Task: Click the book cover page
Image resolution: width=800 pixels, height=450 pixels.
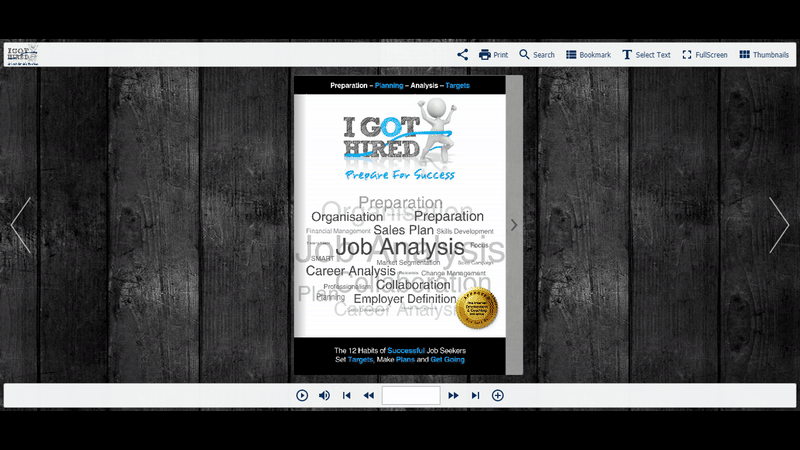Action: (x=400, y=225)
